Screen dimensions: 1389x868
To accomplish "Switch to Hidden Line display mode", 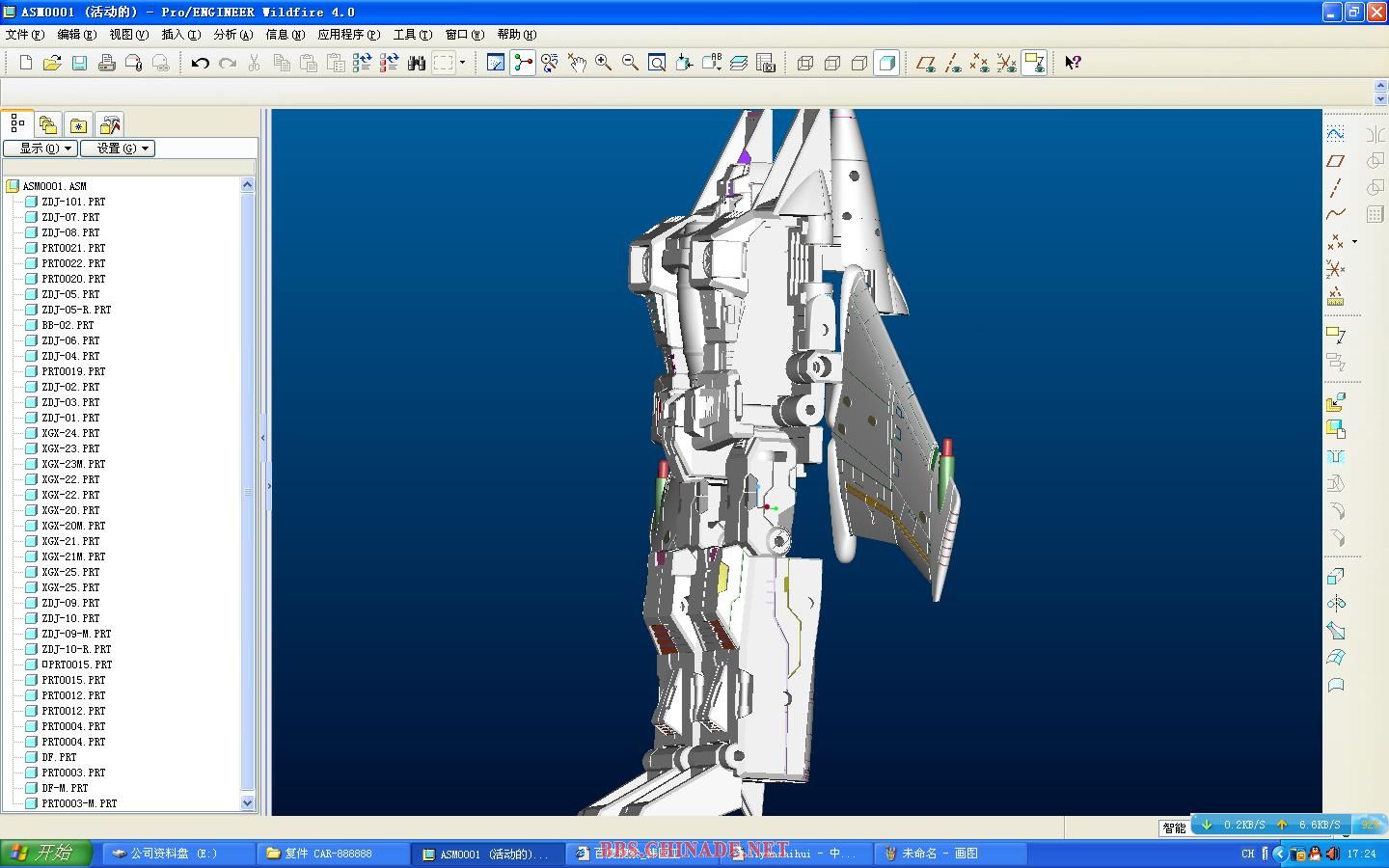I will [x=832, y=63].
